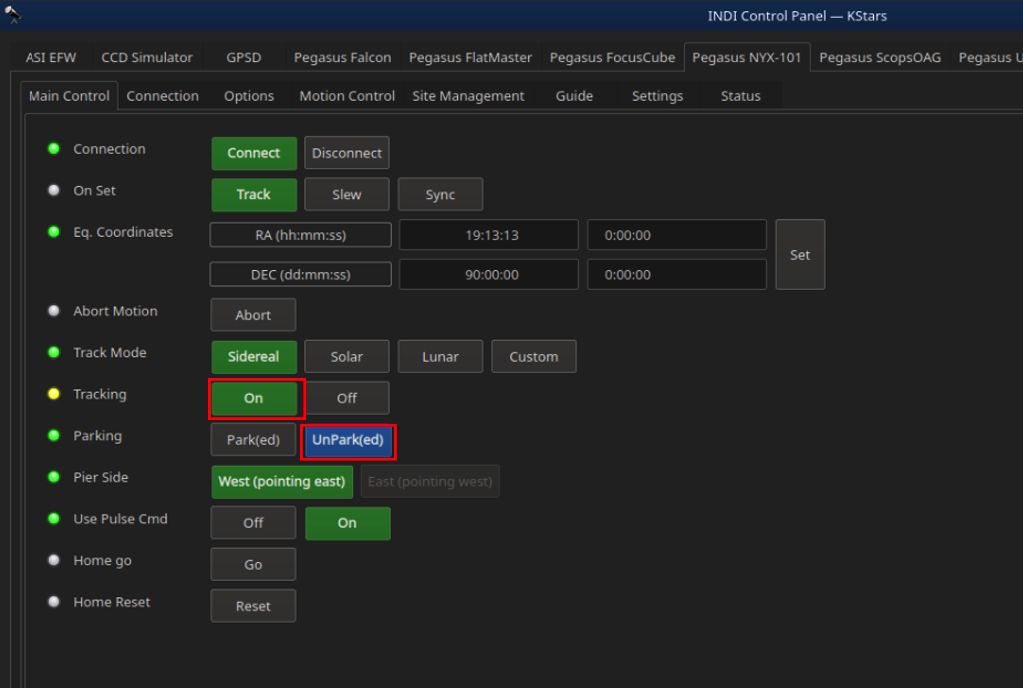The image size is (1023, 688).
Task: Click the DEC target input field
Action: pos(676,275)
